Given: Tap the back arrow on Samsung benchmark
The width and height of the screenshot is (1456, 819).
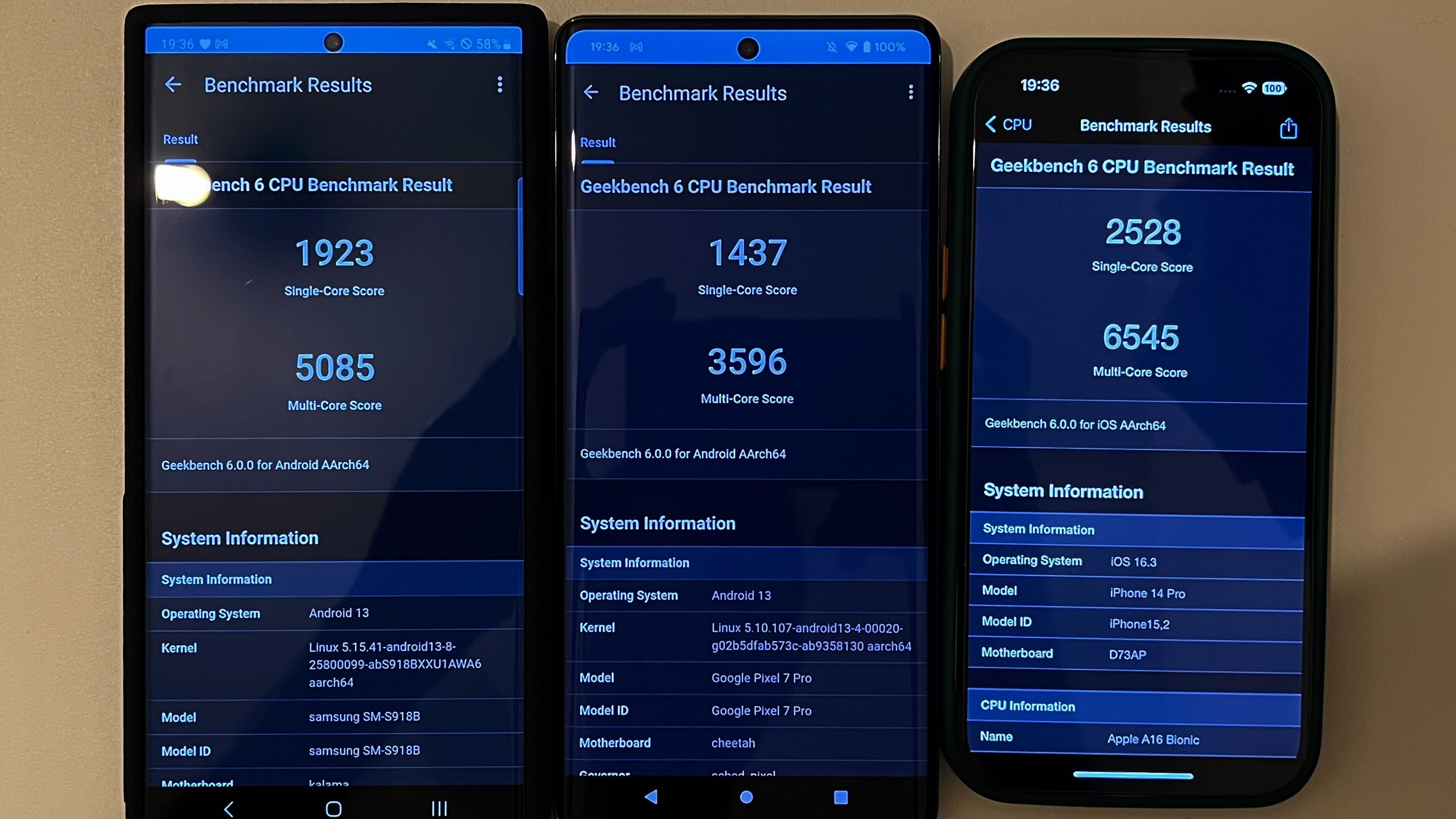Looking at the screenshot, I should pos(172,84).
